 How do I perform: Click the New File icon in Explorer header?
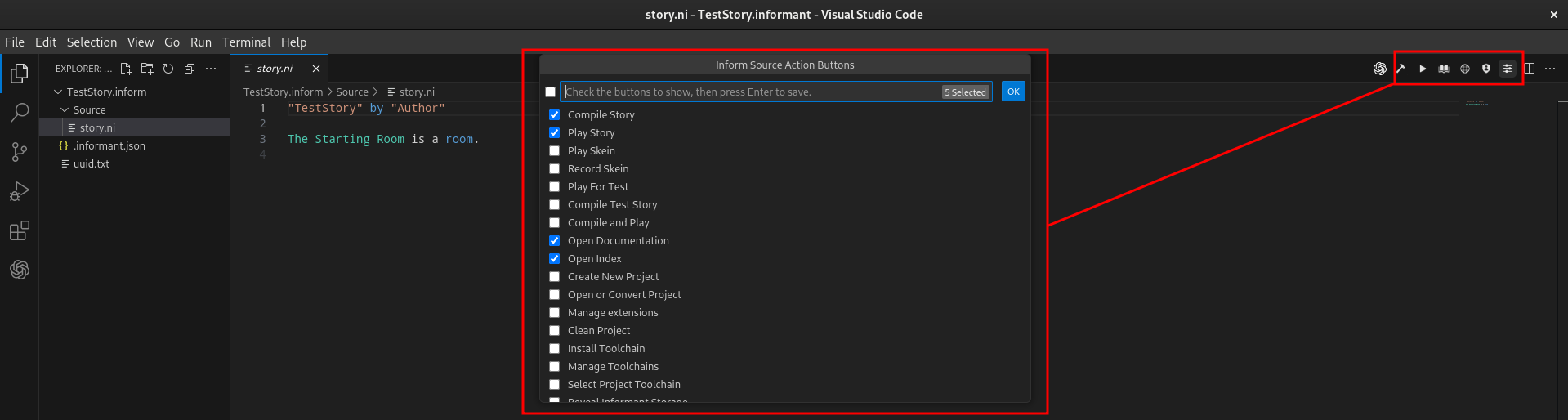[x=126, y=69]
